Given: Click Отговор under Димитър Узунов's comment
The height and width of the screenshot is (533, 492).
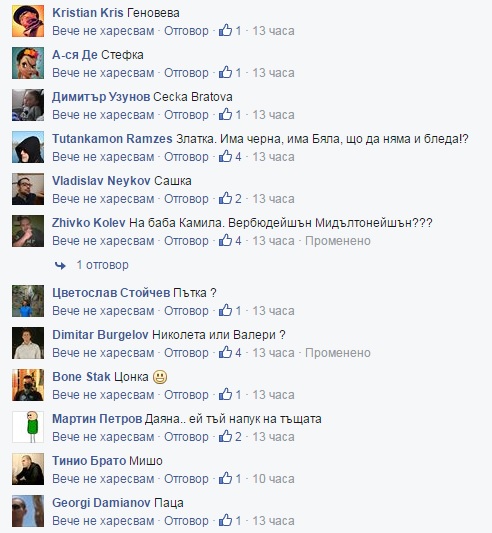Looking at the screenshot, I should pos(186,115).
